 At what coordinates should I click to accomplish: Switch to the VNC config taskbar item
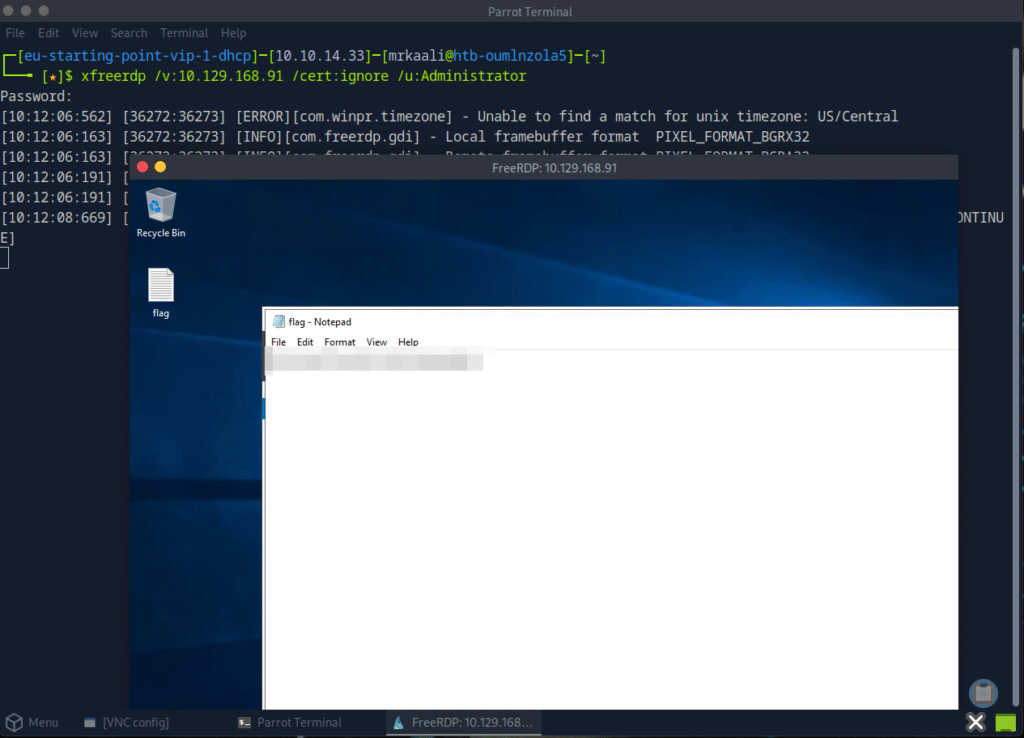[x=127, y=722]
